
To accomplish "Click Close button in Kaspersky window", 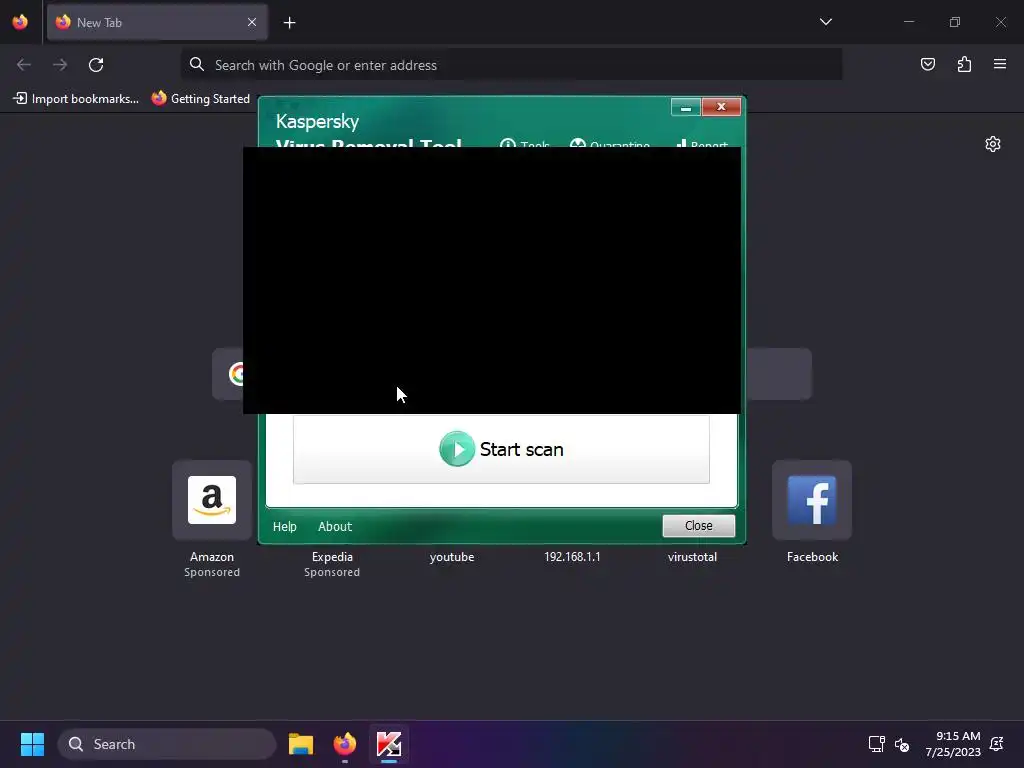I will [x=698, y=526].
